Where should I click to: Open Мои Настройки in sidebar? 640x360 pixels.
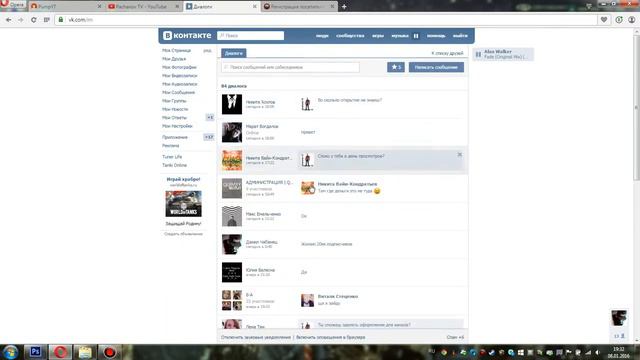(x=177, y=126)
